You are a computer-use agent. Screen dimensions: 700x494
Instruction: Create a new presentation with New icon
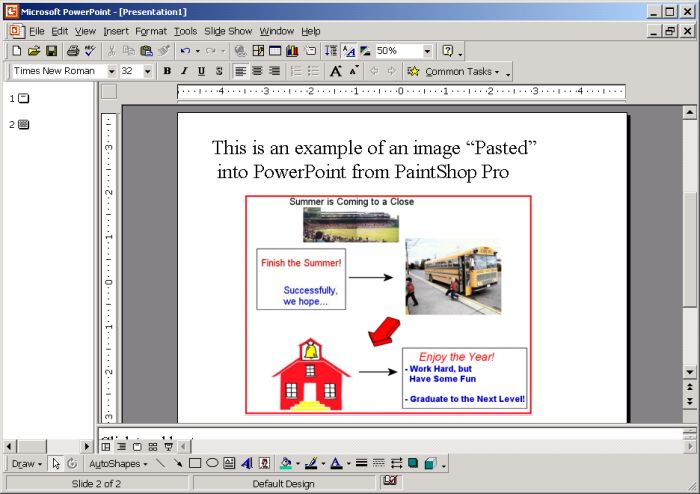[17, 51]
